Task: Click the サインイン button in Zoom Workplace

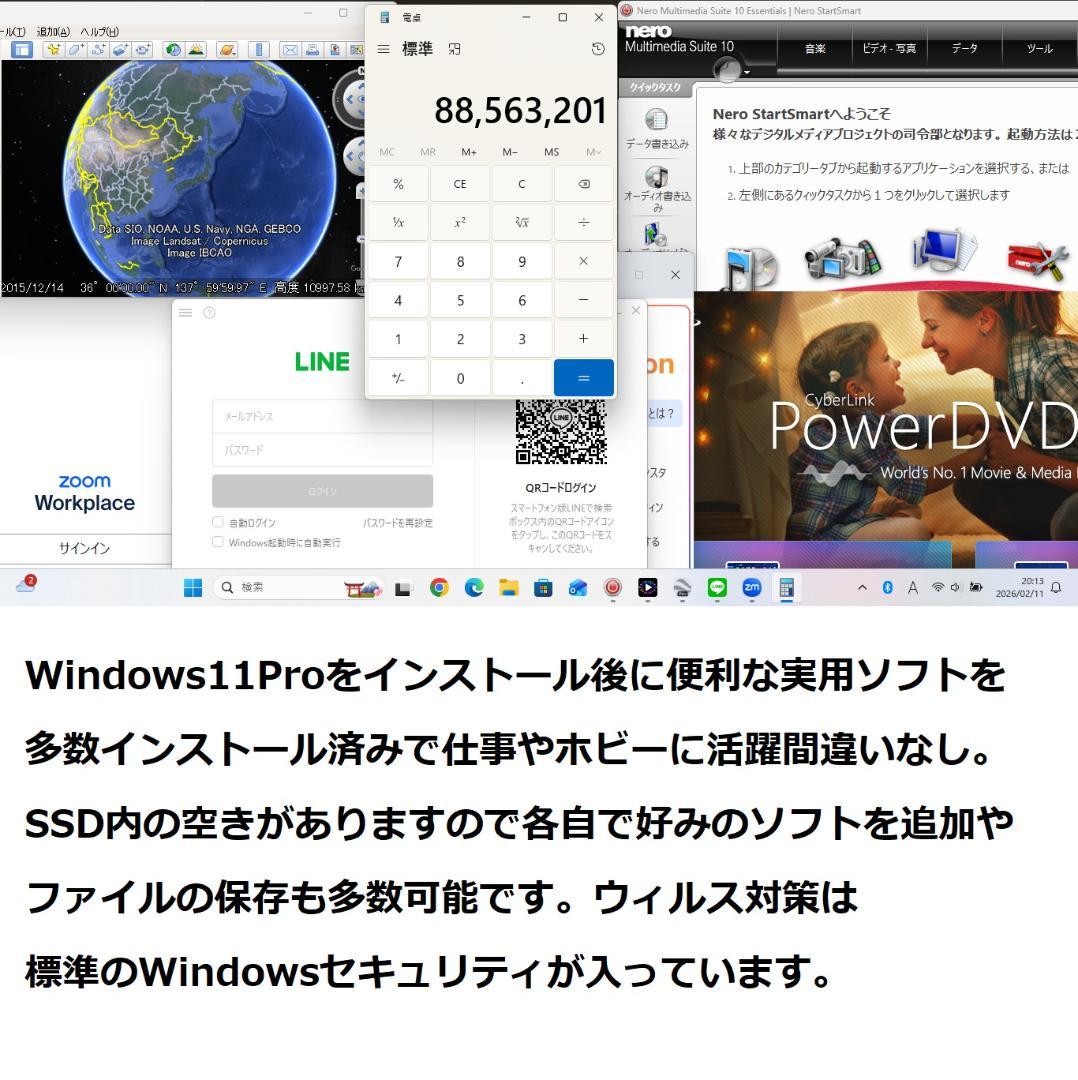Action: [x=85, y=548]
